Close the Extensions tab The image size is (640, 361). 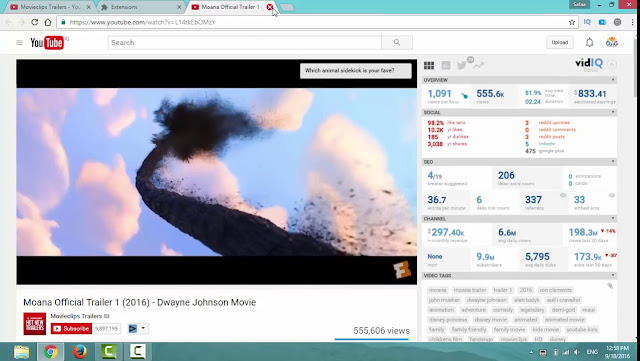[x=179, y=7]
